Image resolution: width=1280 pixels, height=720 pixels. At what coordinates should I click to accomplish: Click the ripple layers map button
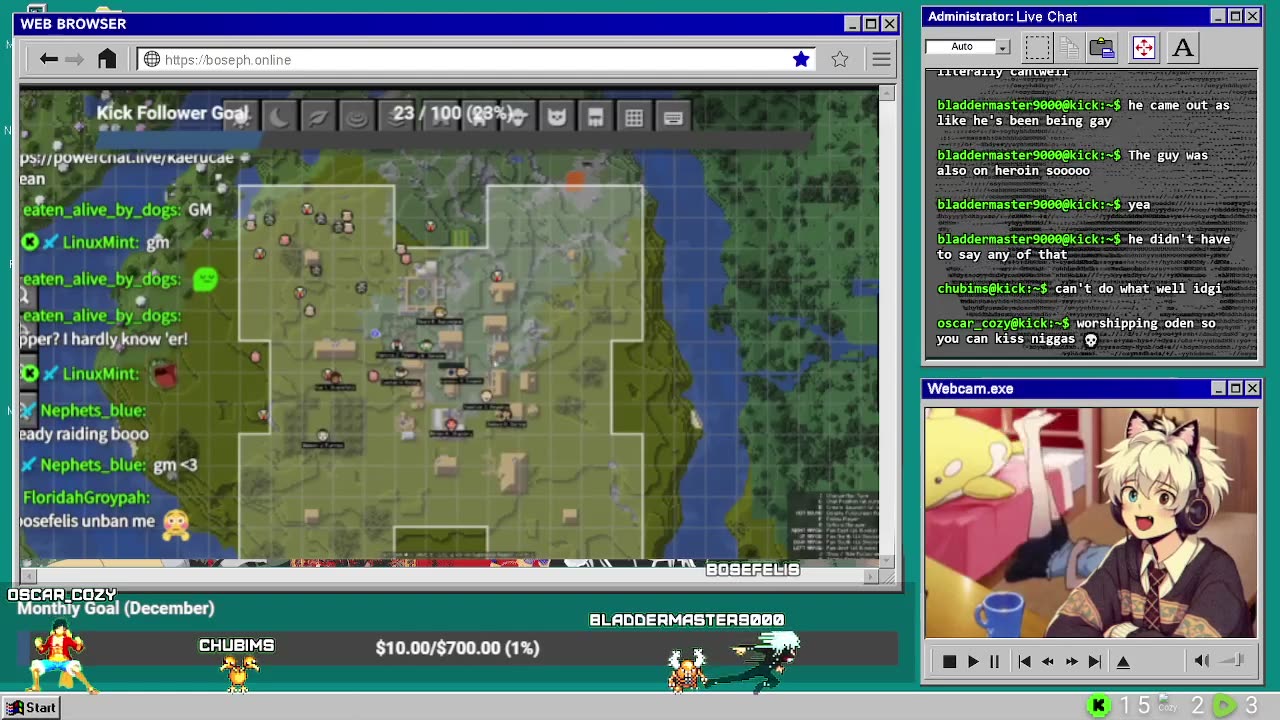pos(356,118)
